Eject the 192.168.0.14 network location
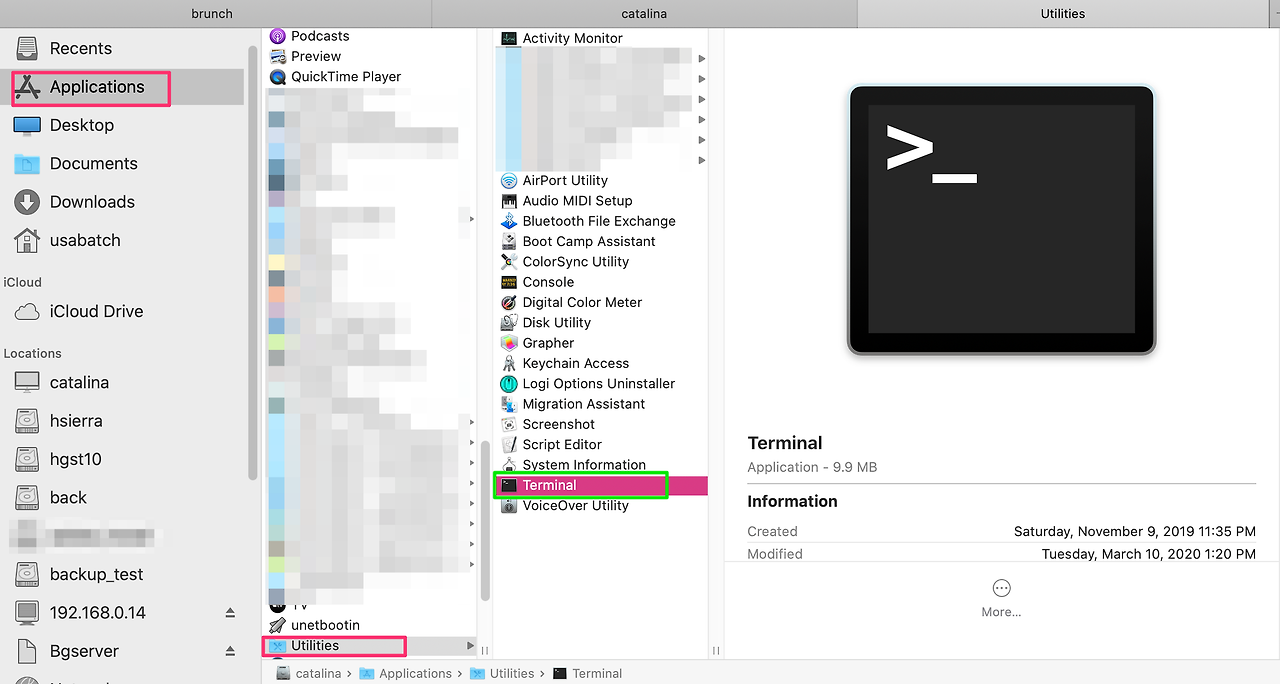 (x=230, y=613)
